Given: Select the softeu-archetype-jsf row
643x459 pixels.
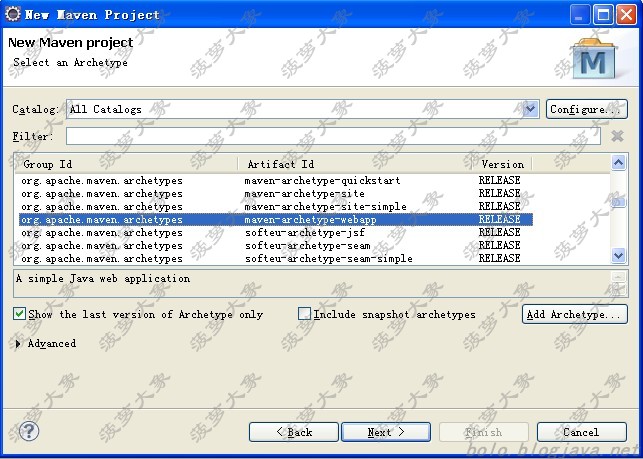Looking at the screenshot, I should click(x=276, y=233).
